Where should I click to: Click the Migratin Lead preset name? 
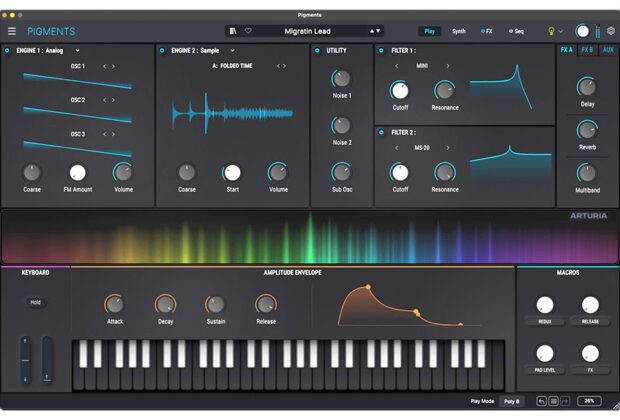pos(308,31)
